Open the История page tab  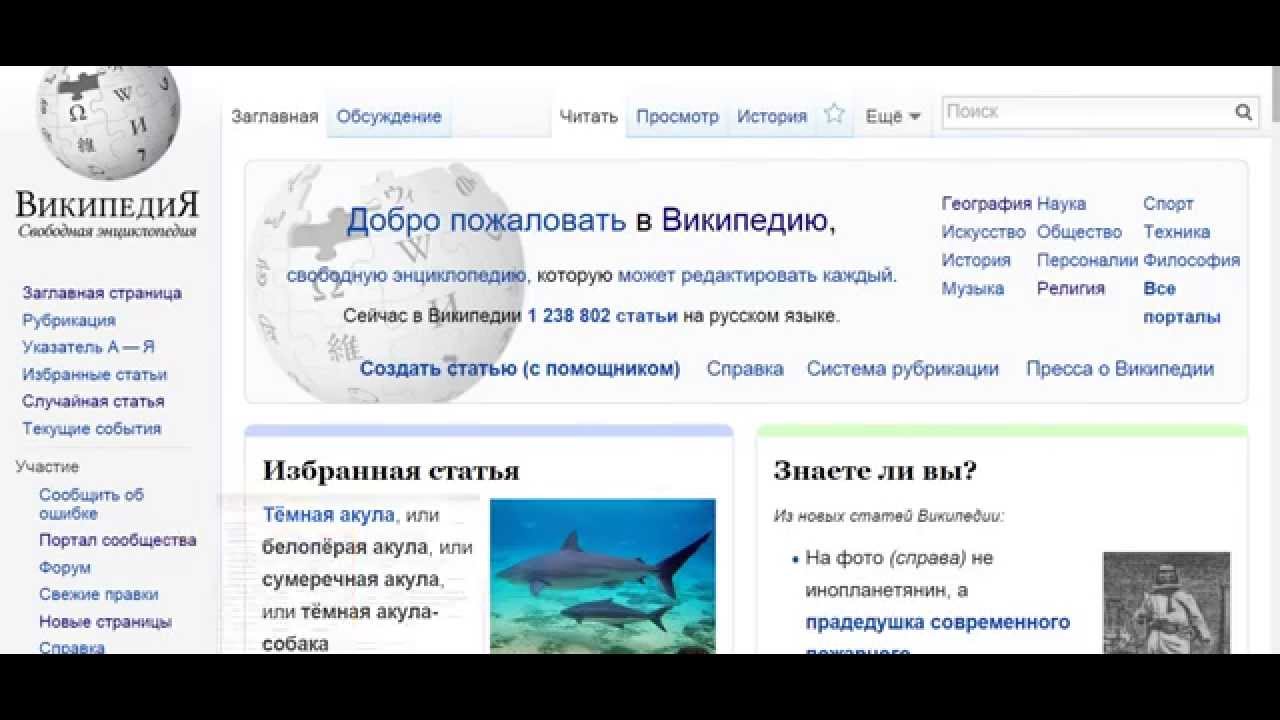[772, 116]
